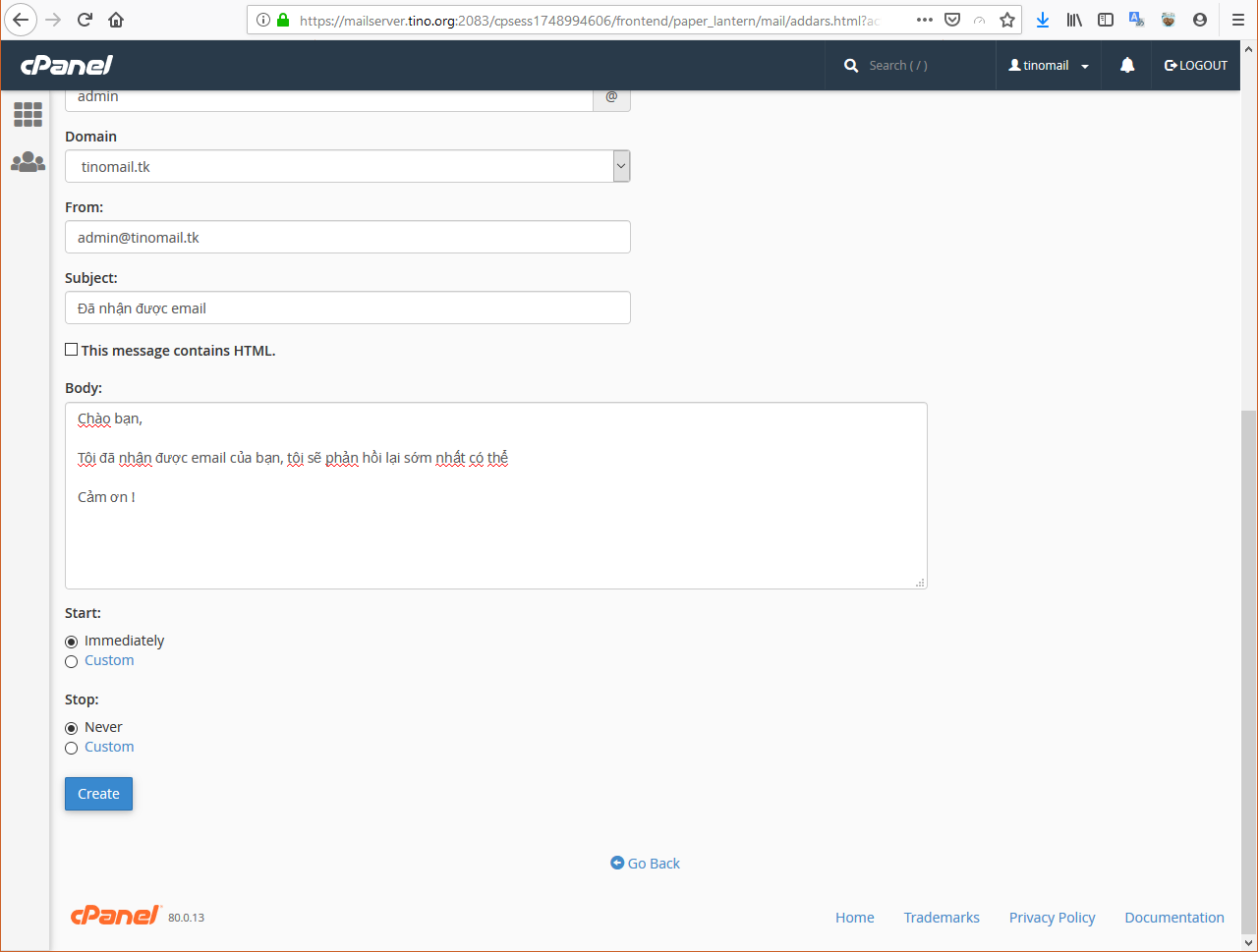Viewport: 1258px width, 952px height.
Task: Show site information icon in address bar
Action: 262,20
